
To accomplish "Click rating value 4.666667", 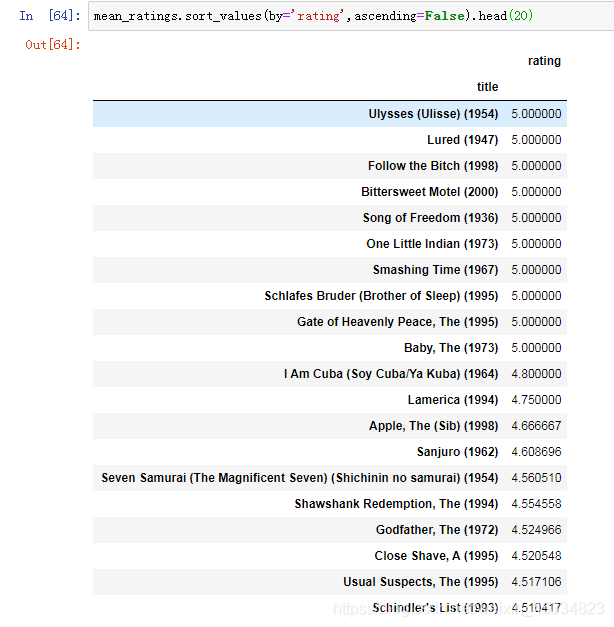I will tap(536, 426).
